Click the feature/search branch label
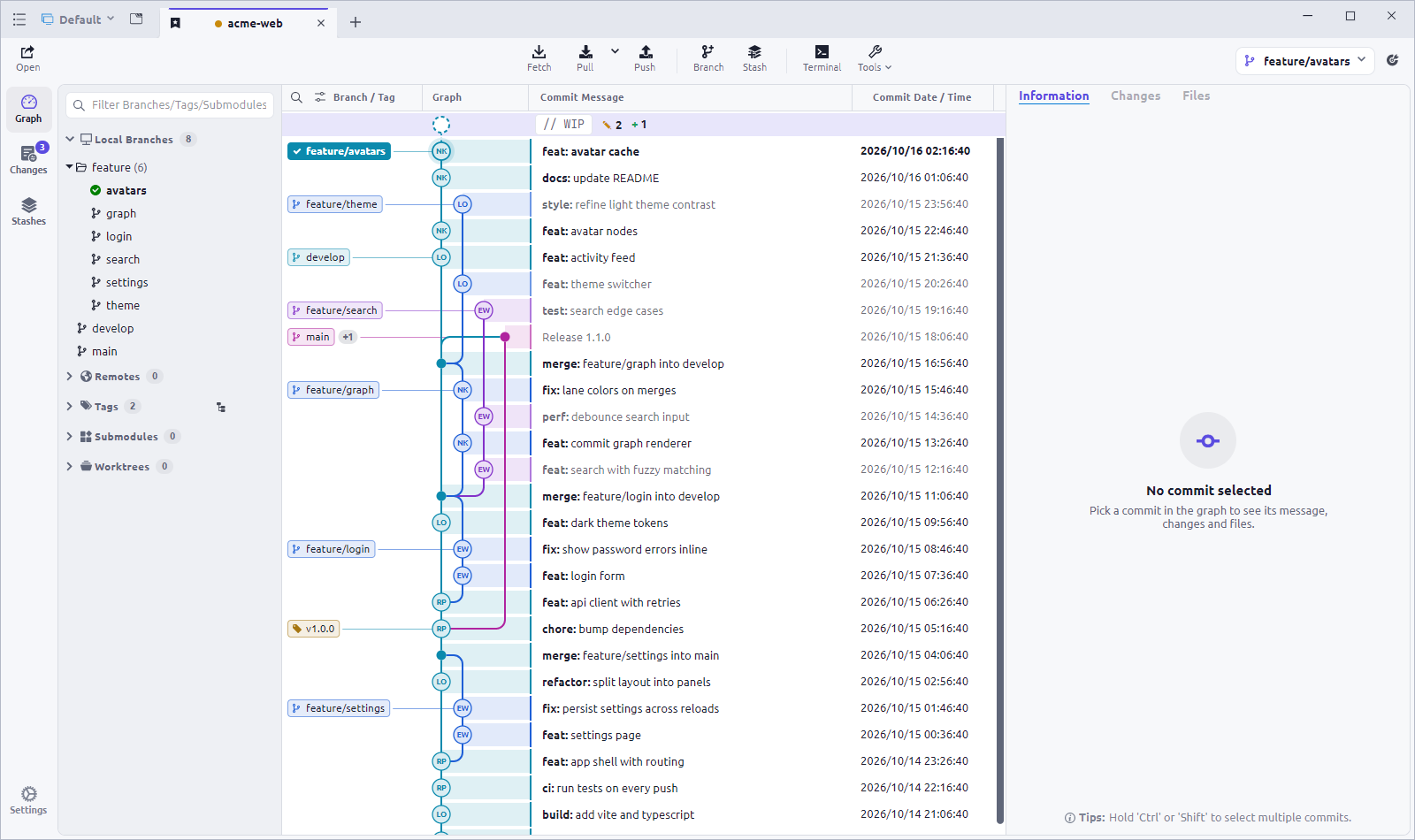This screenshot has width=1415, height=840. 335,310
